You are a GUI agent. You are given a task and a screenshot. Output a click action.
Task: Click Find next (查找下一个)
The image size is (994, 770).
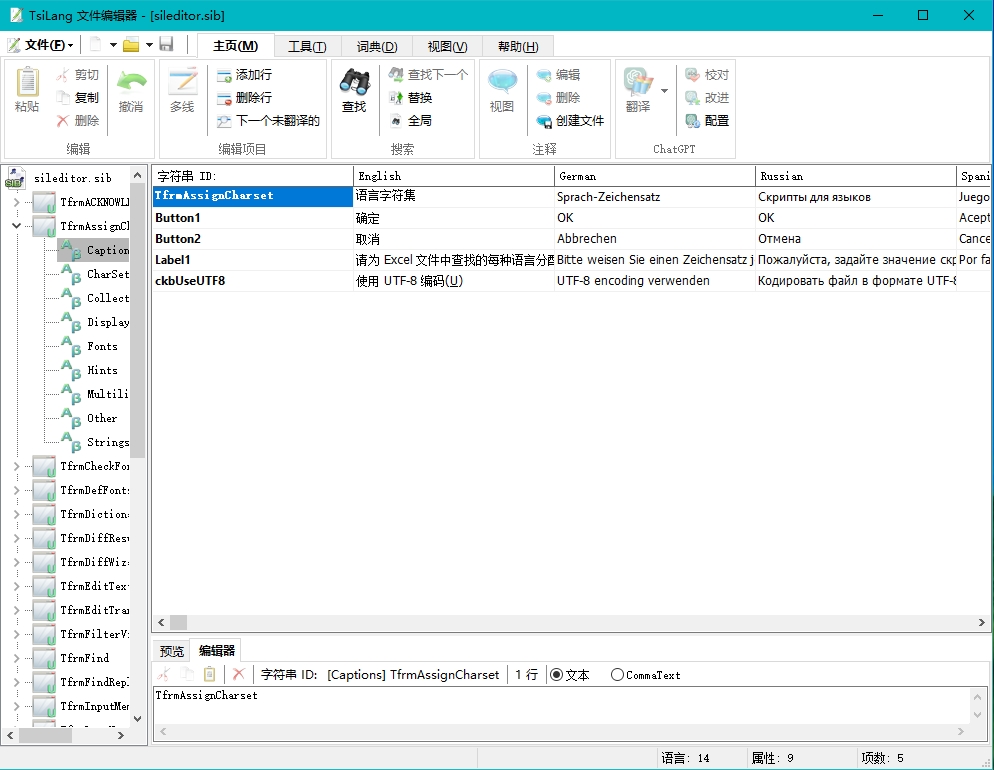tap(429, 75)
